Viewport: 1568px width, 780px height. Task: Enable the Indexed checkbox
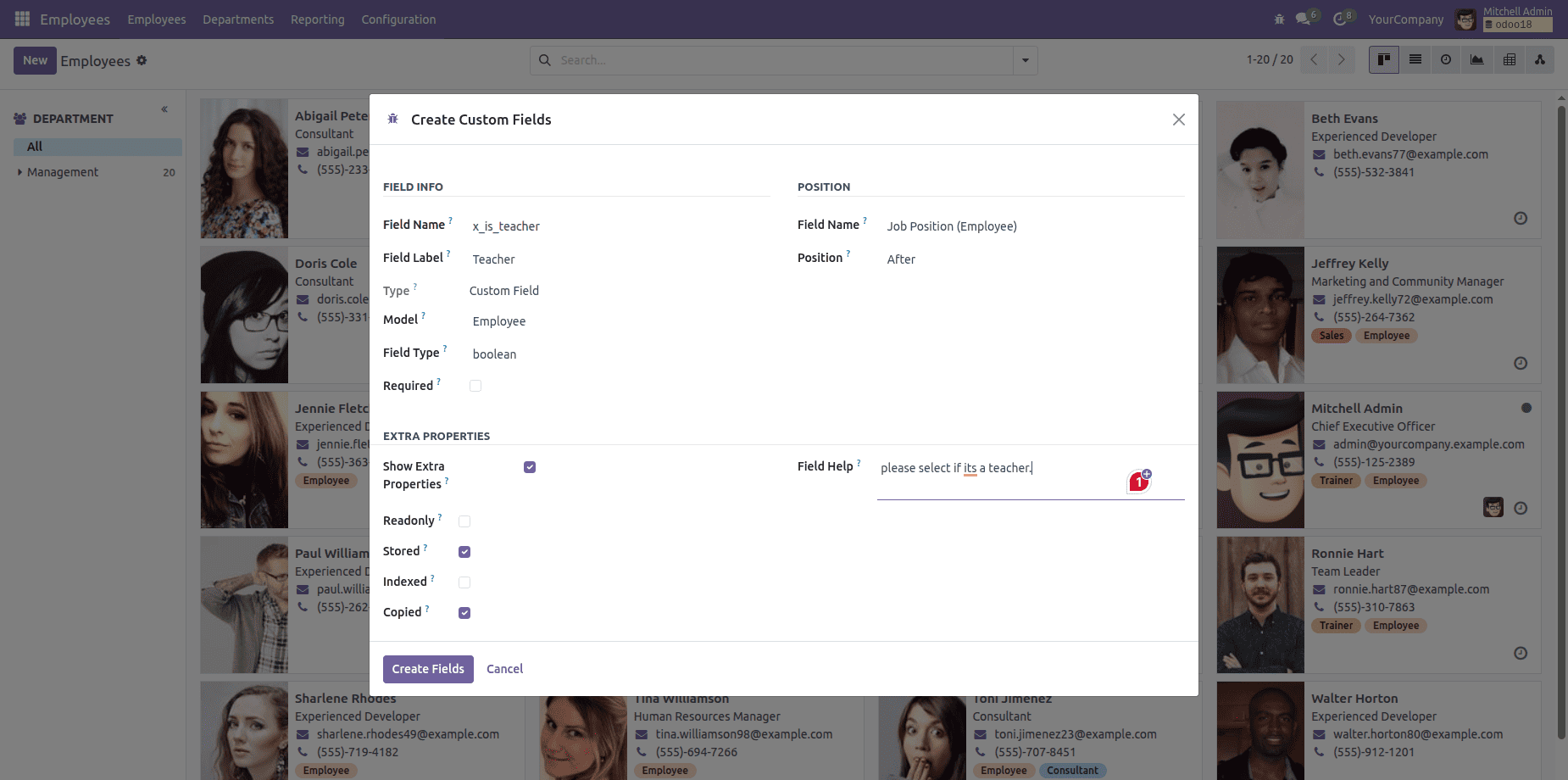pyautogui.click(x=464, y=582)
